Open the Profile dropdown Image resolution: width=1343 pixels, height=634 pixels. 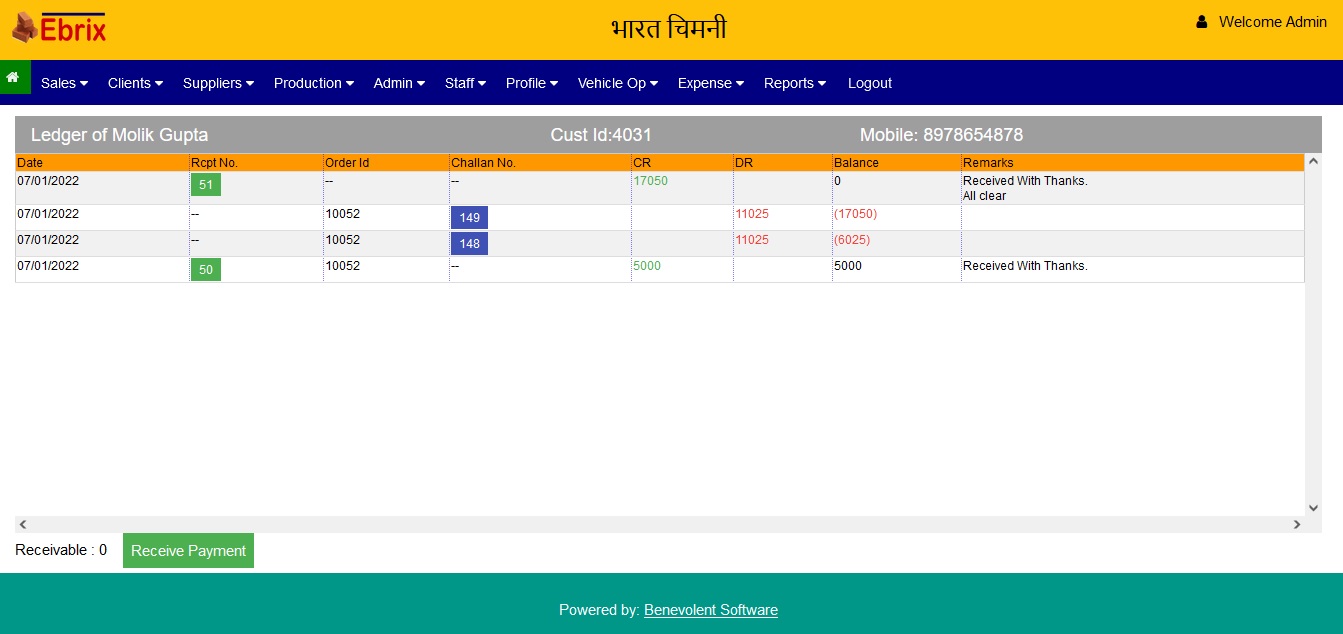coord(531,83)
